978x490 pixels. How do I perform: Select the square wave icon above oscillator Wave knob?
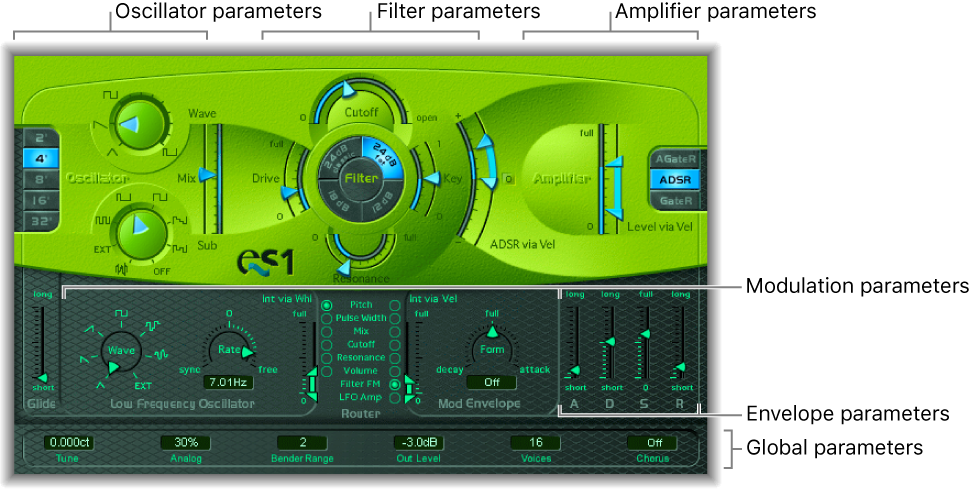[110, 95]
